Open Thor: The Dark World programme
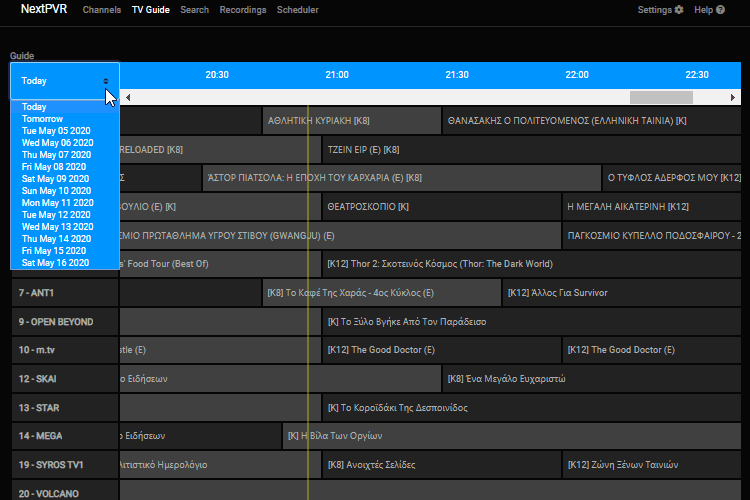750x500 pixels. 532,264
